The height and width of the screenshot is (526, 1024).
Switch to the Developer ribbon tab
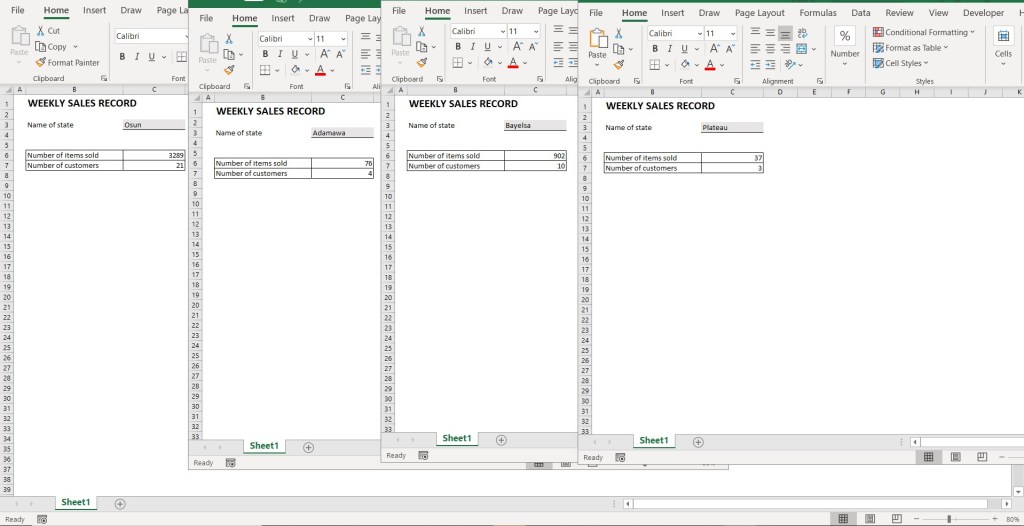tap(983, 12)
